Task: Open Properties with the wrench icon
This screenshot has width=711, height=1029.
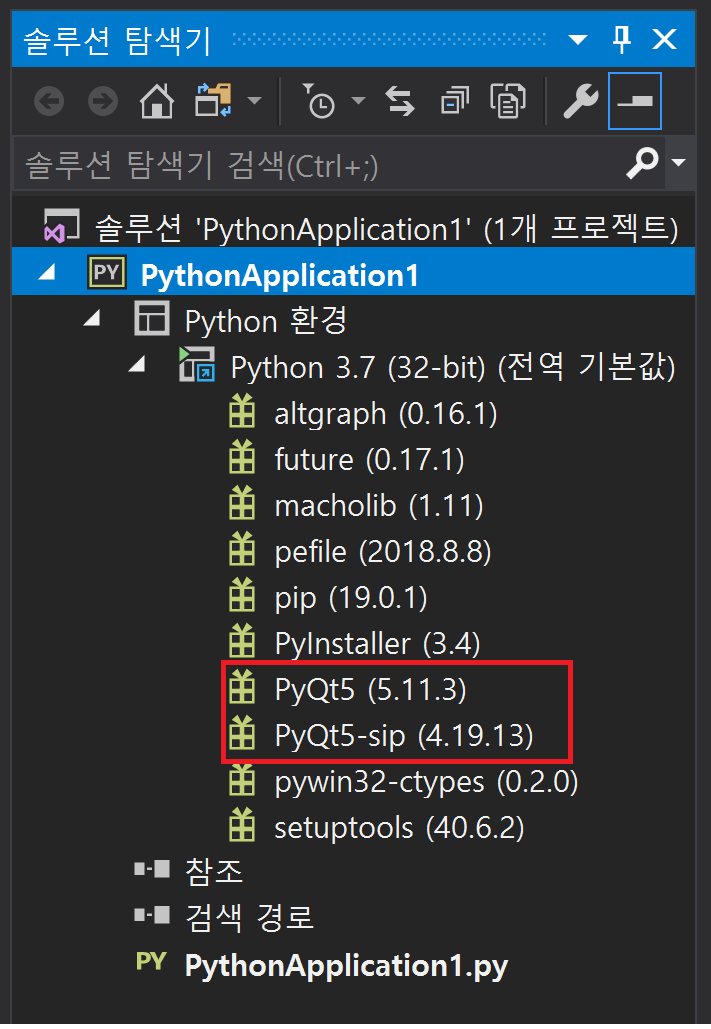Action: click(580, 102)
